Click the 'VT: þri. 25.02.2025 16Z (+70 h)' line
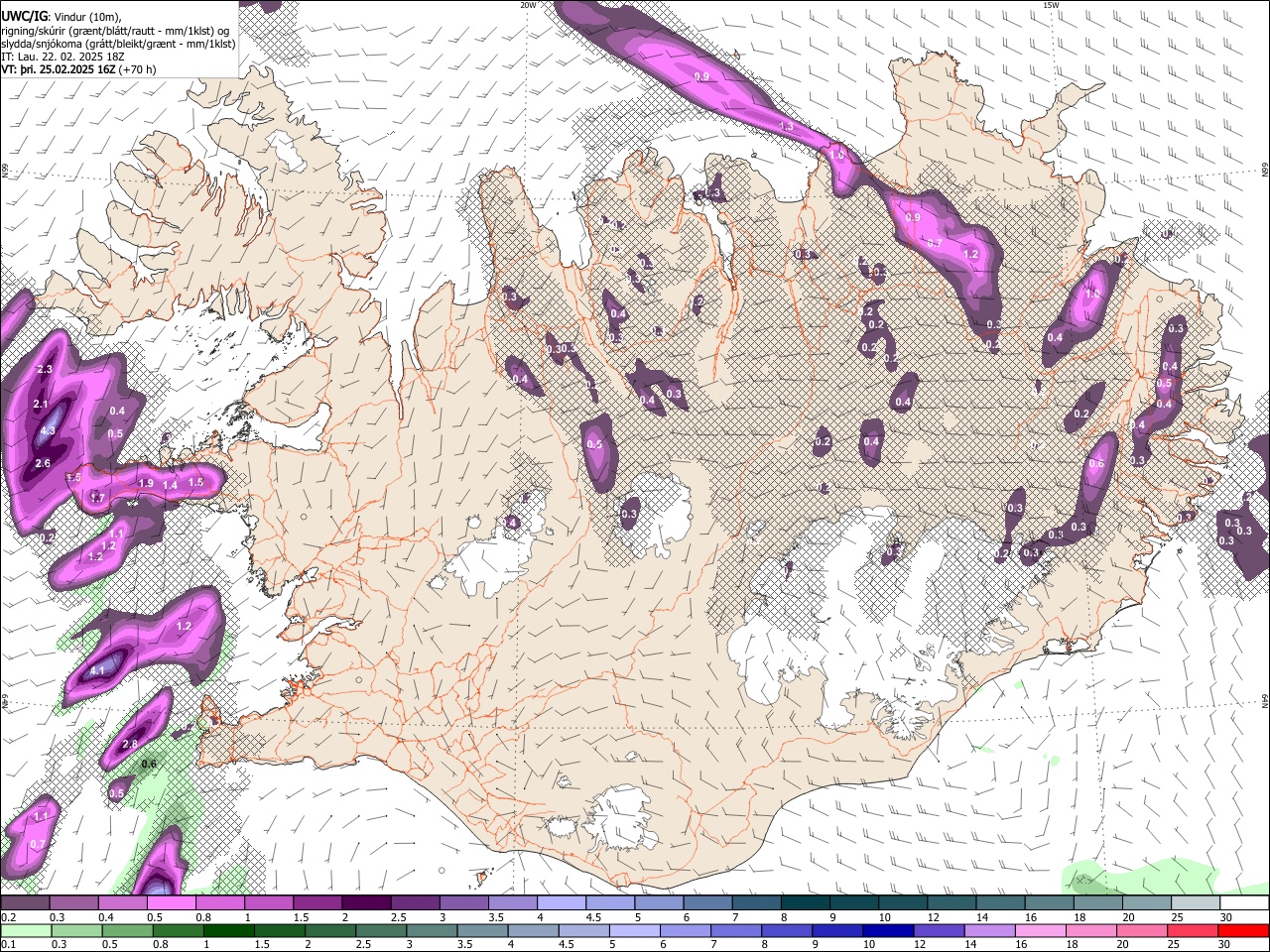 (78, 69)
